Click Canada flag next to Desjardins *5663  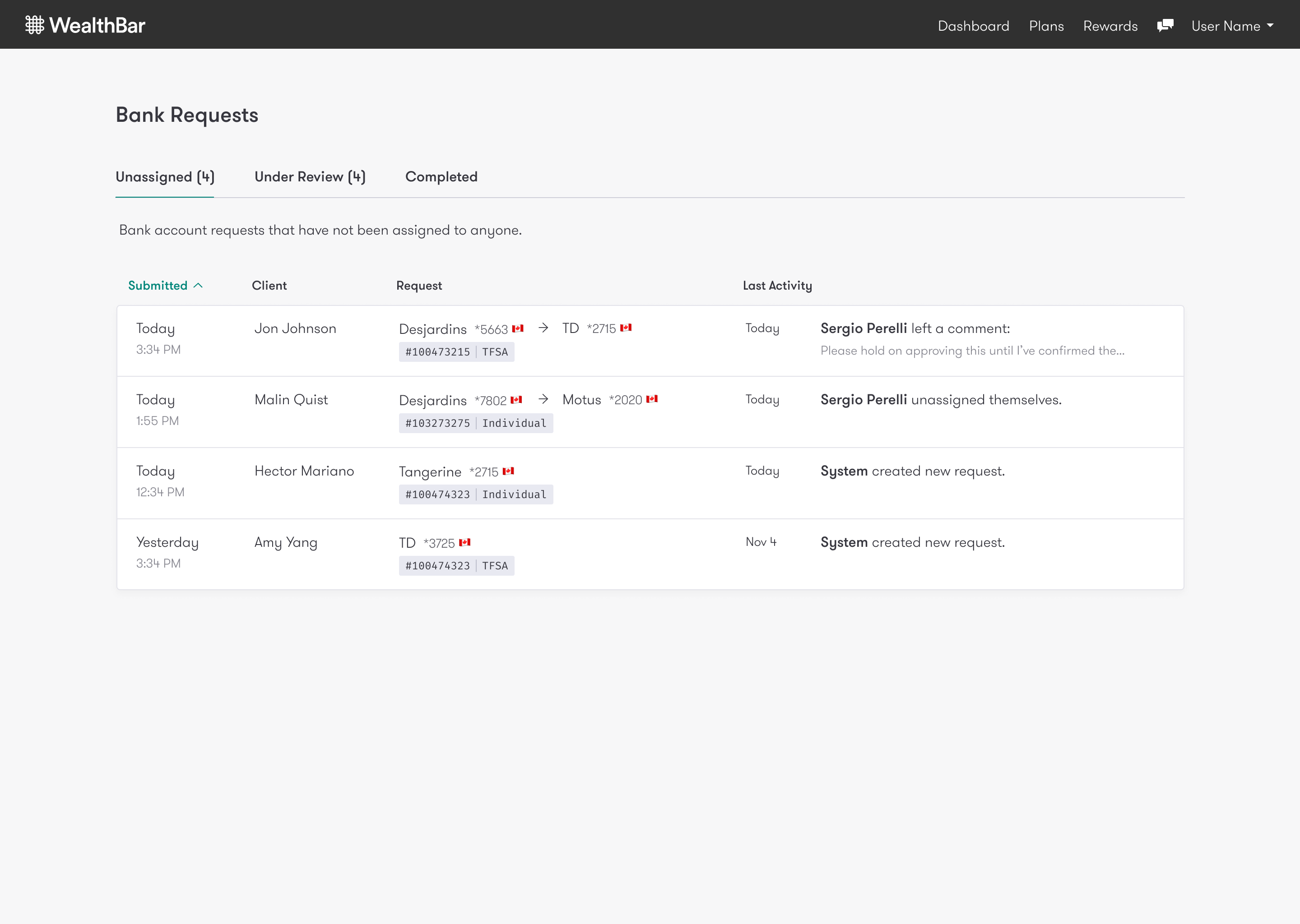pyautogui.click(x=517, y=328)
